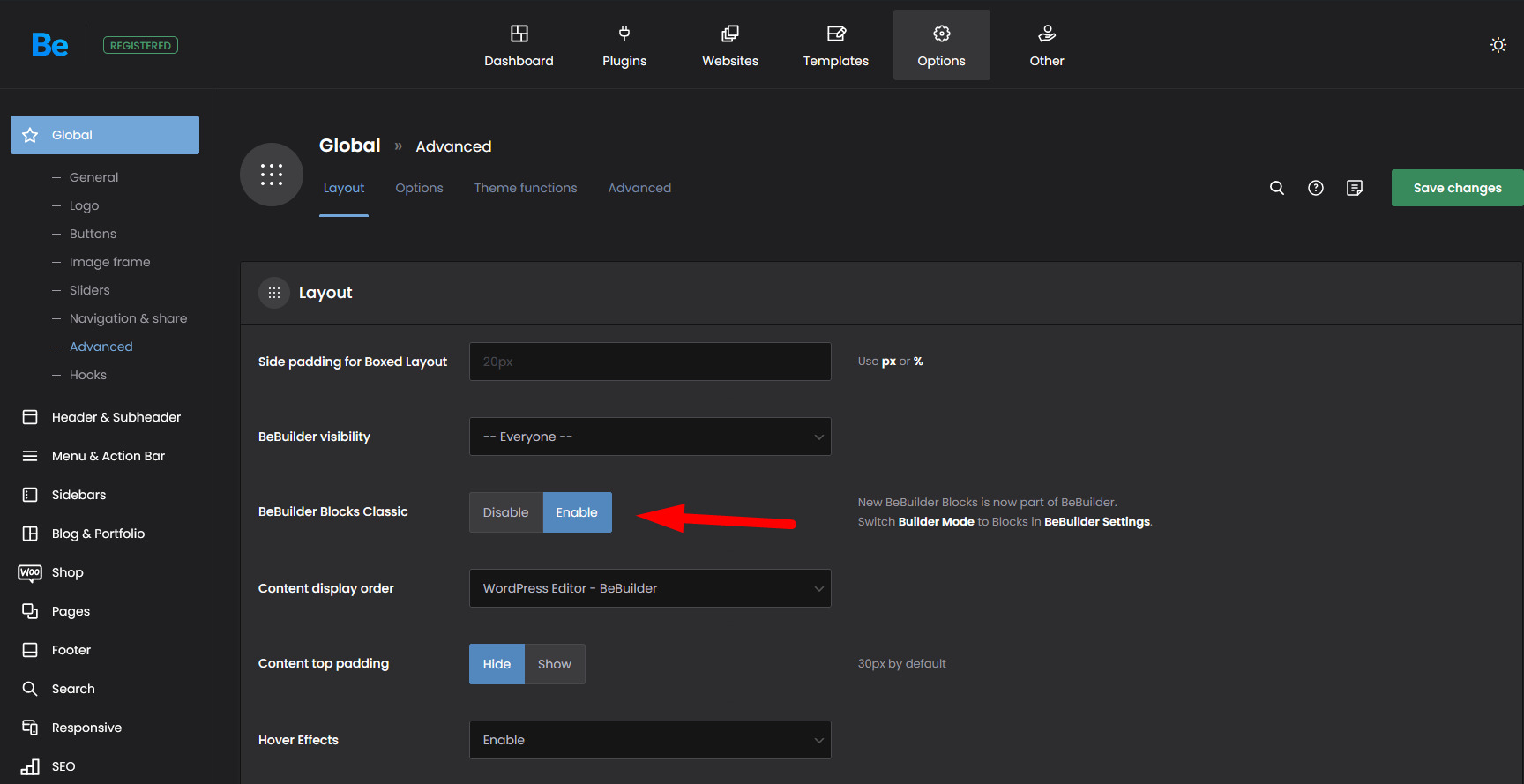The image size is (1524, 784).
Task: Open the BeBuilder visibility dropdown
Action: pos(650,437)
